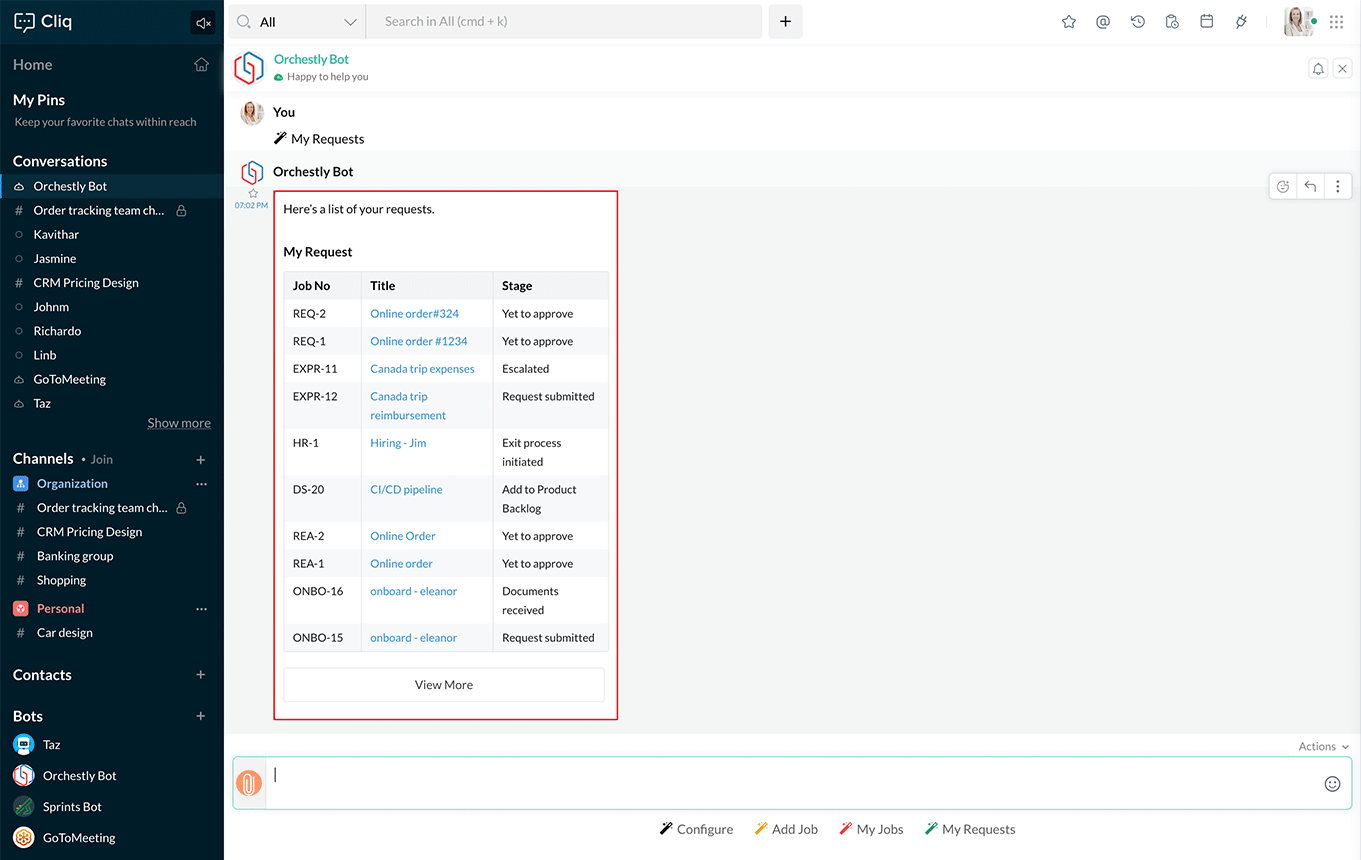Open the Canada trip reimbursement link
The image size is (1361, 860).
(408, 406)
